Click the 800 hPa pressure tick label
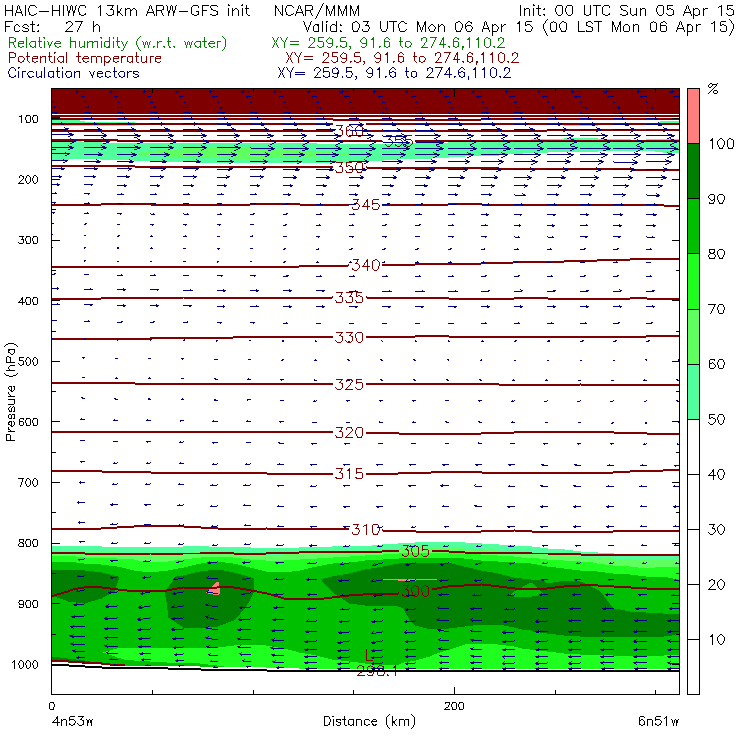This screenshot has width=740, height=740. point(28,543)
